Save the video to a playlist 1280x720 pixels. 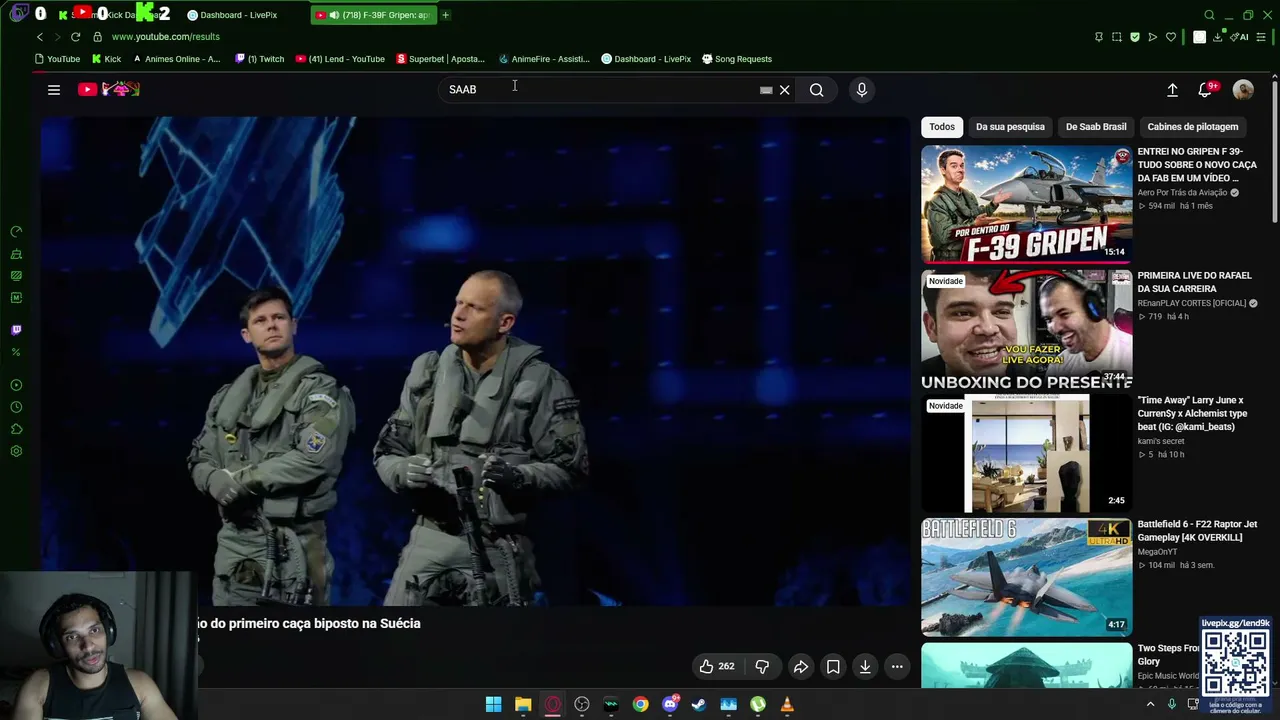[833, 667]
